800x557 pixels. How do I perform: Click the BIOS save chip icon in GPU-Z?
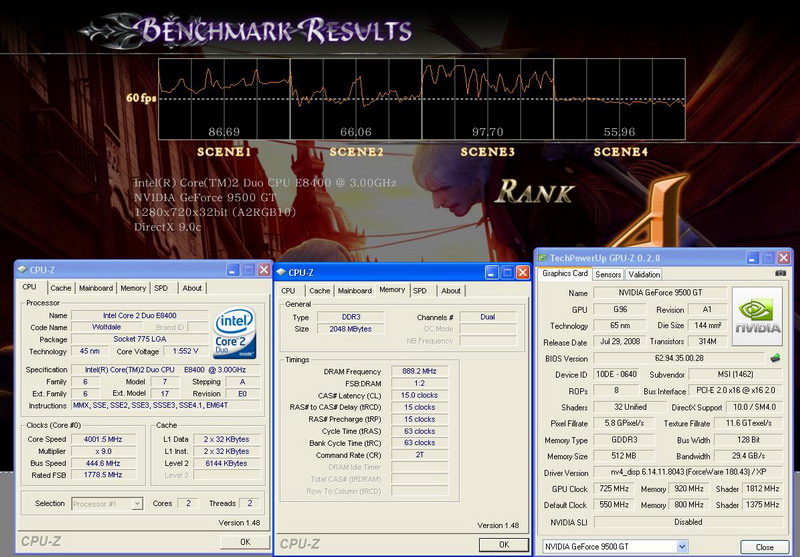pos(776,358)
